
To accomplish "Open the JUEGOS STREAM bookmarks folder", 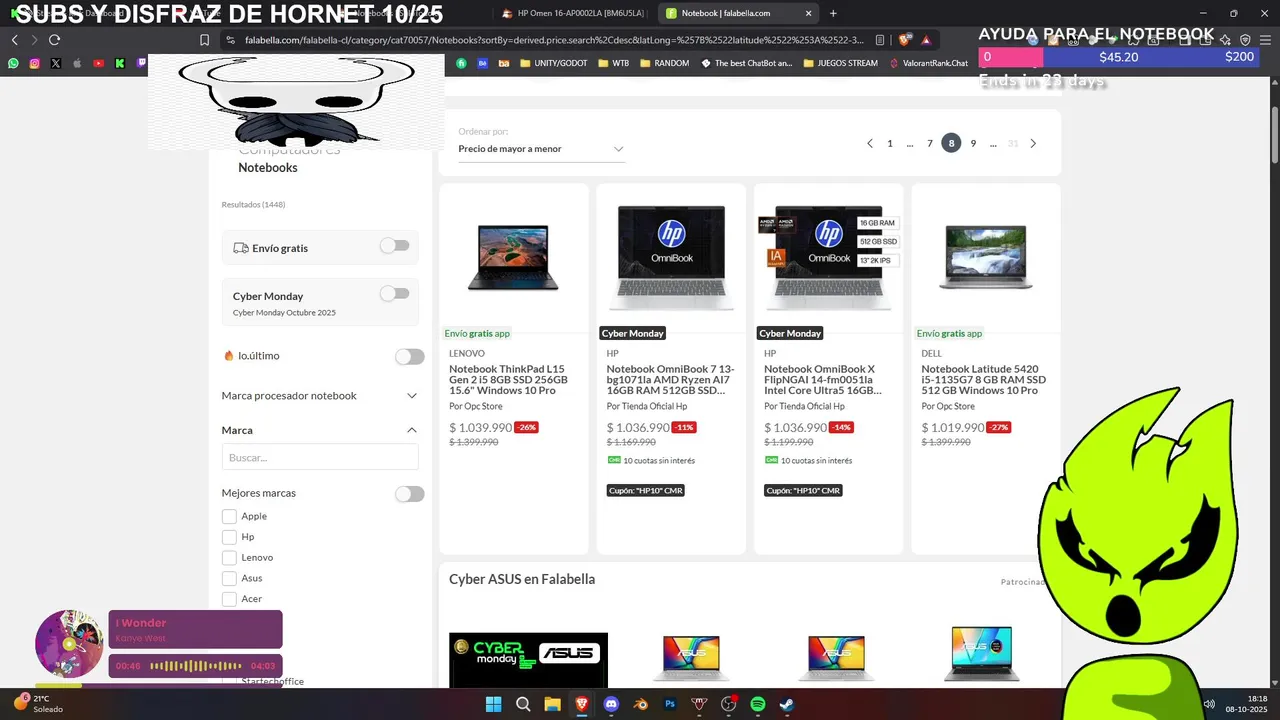I will point(840,63).
